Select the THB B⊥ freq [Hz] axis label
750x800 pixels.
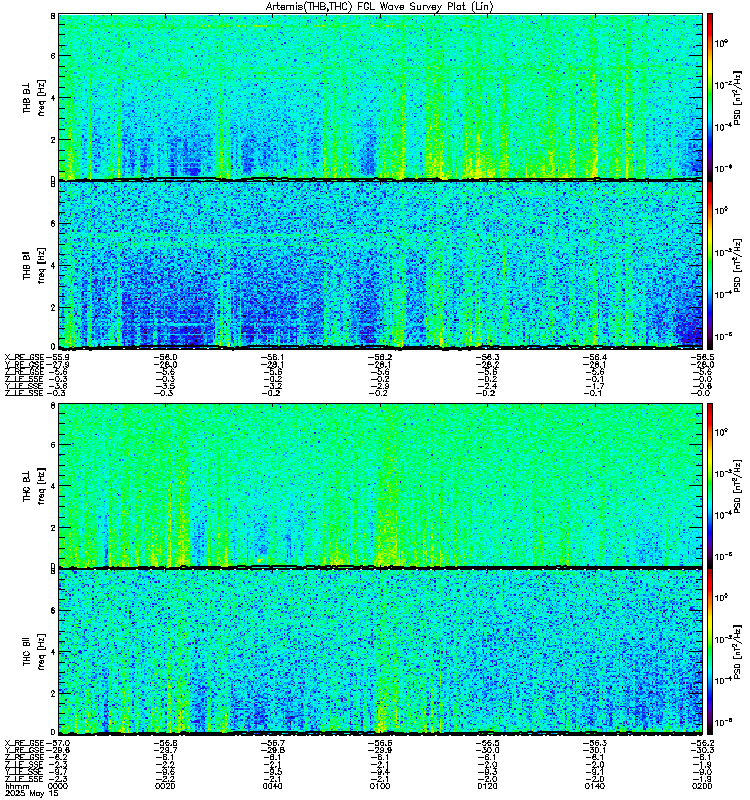[x=34, y=97]
